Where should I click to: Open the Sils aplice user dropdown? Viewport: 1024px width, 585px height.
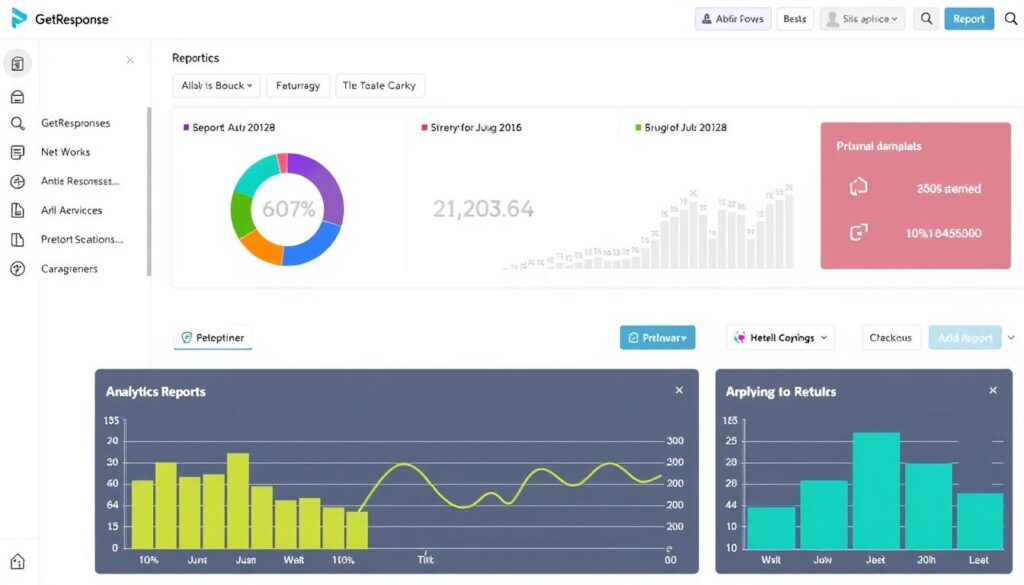pyautogui.click(x=861, y=19)
